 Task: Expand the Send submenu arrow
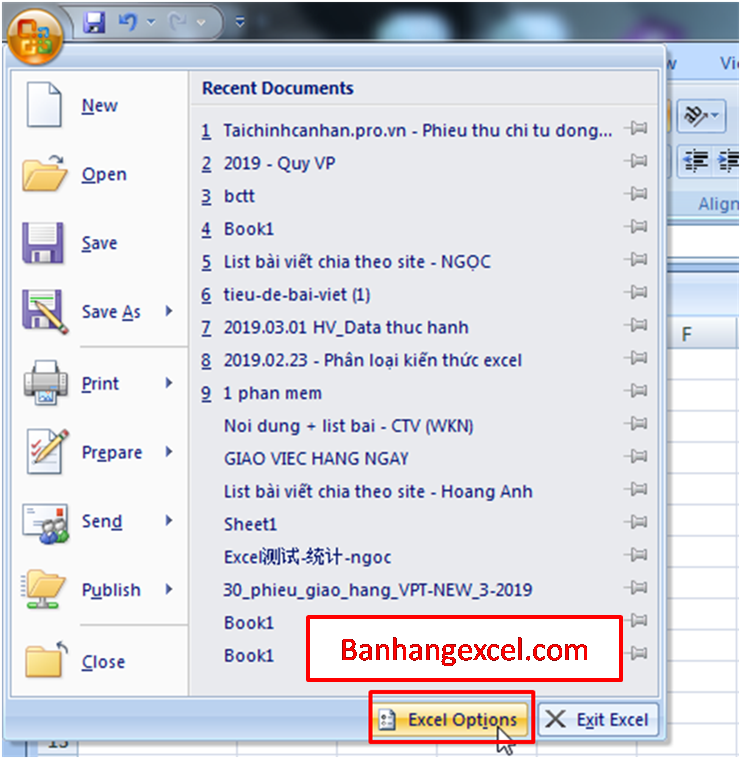coord(169,520)
